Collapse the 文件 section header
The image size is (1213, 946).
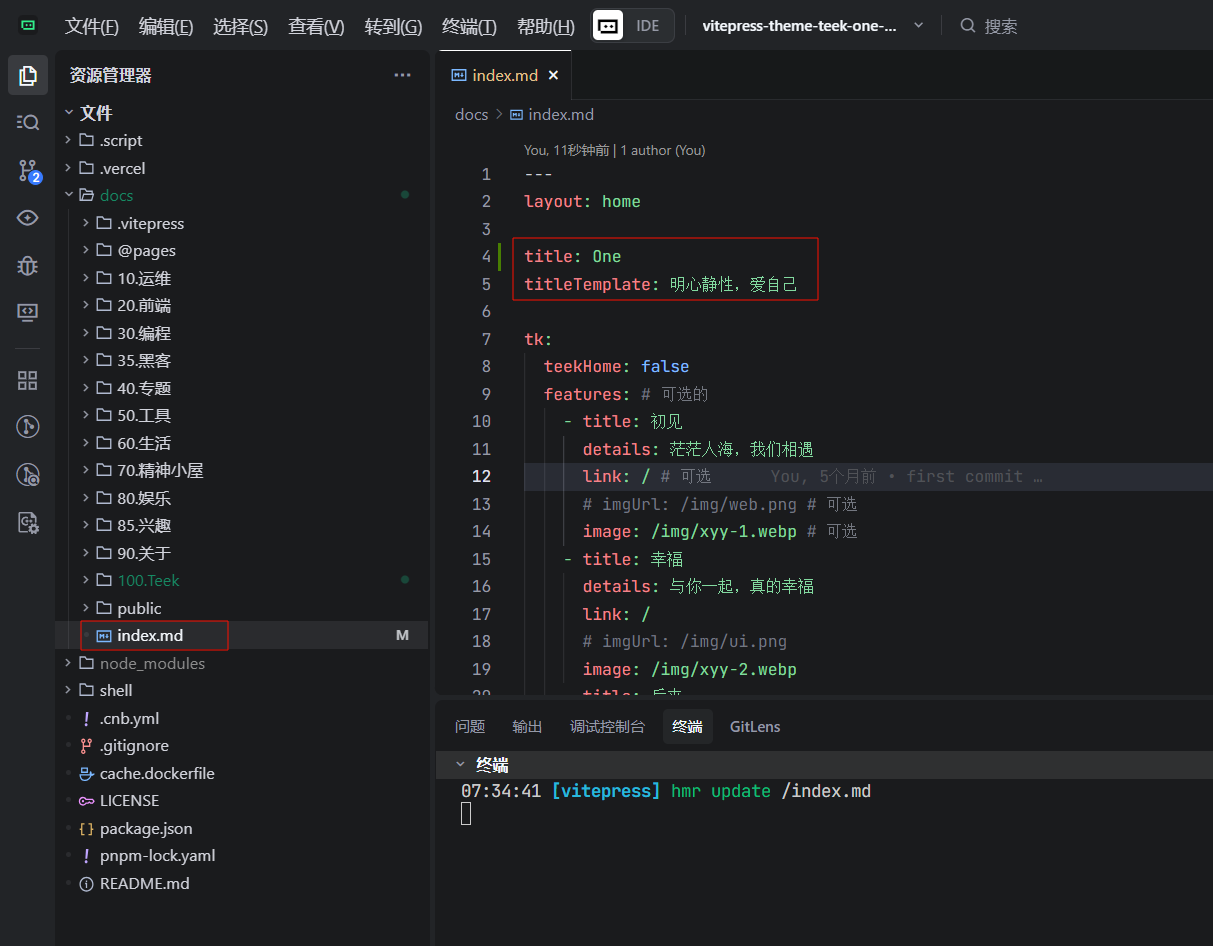(x=242, y=113)
